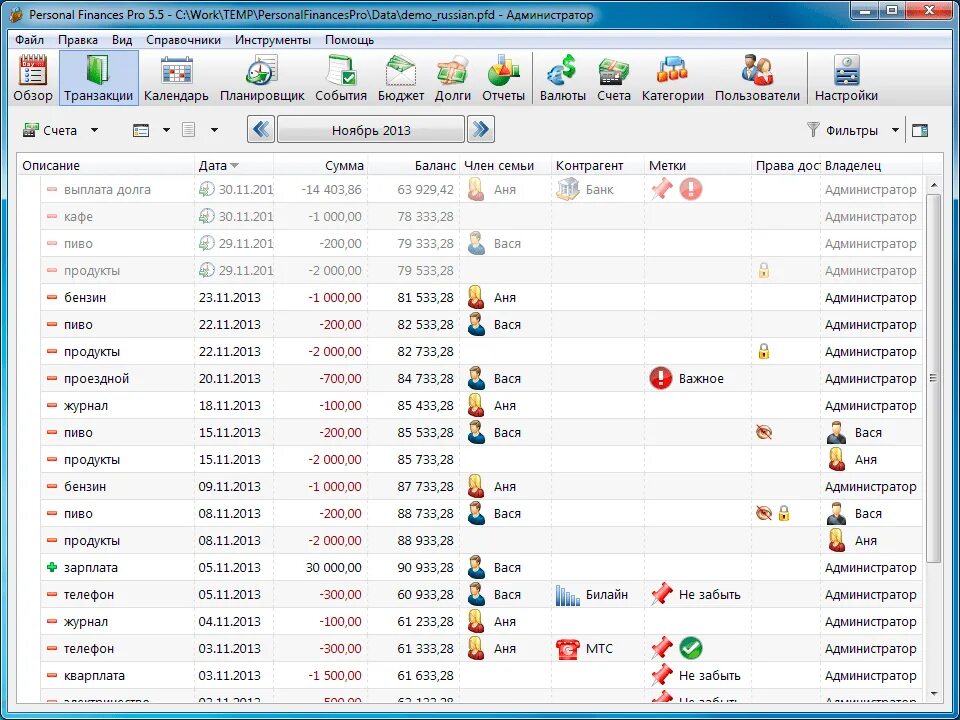Open the Обзор overview section
Screen dimensions: 960x720
click(32, 78)
